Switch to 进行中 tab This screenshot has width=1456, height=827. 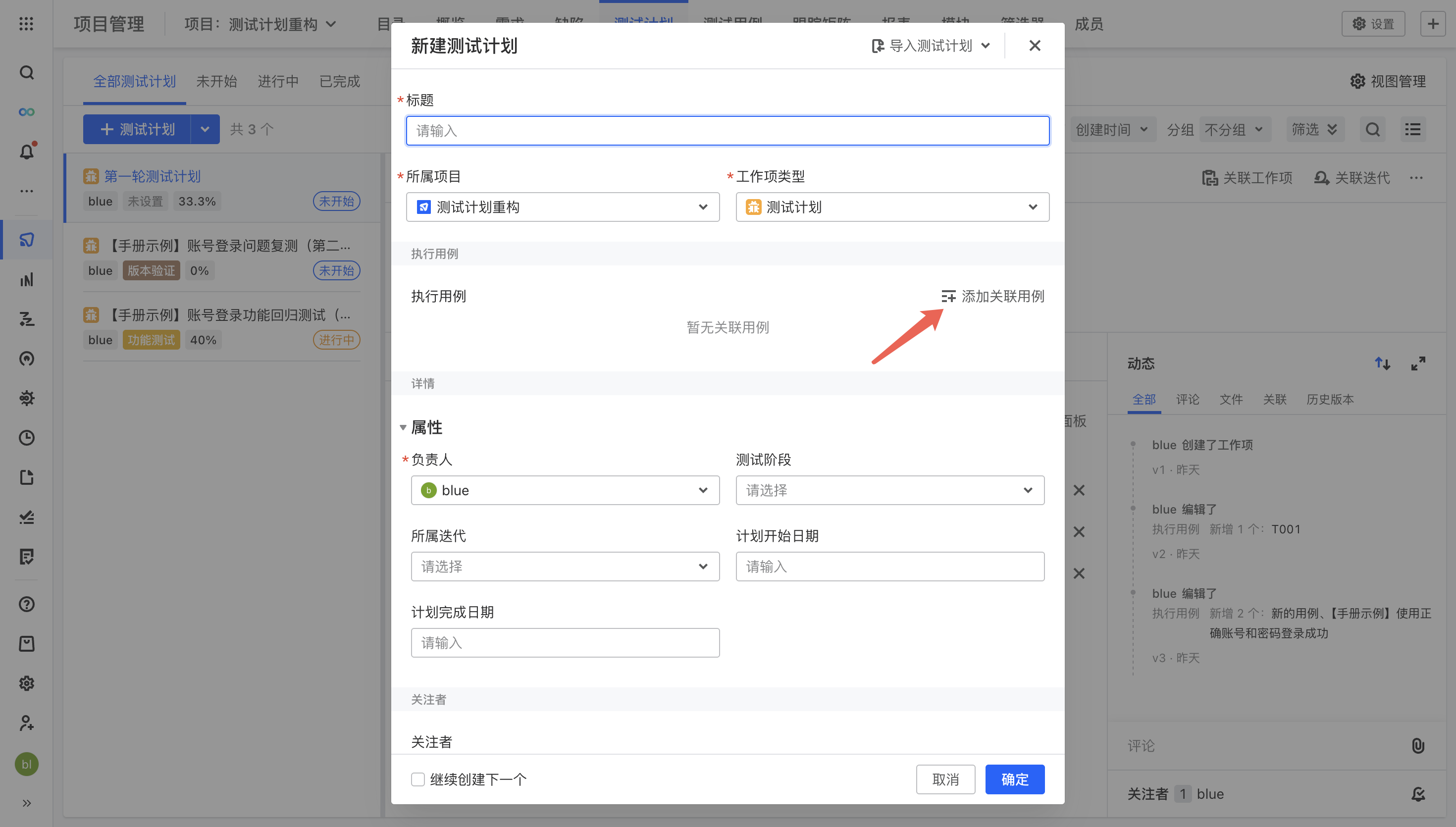click(278, 81)
